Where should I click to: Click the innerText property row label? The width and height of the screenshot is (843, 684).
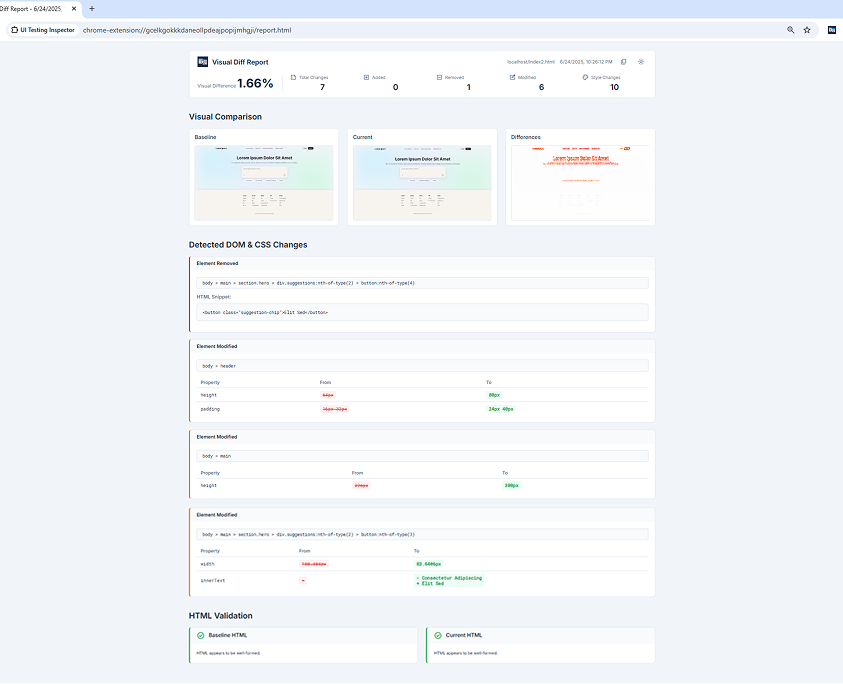pos(213,581)
